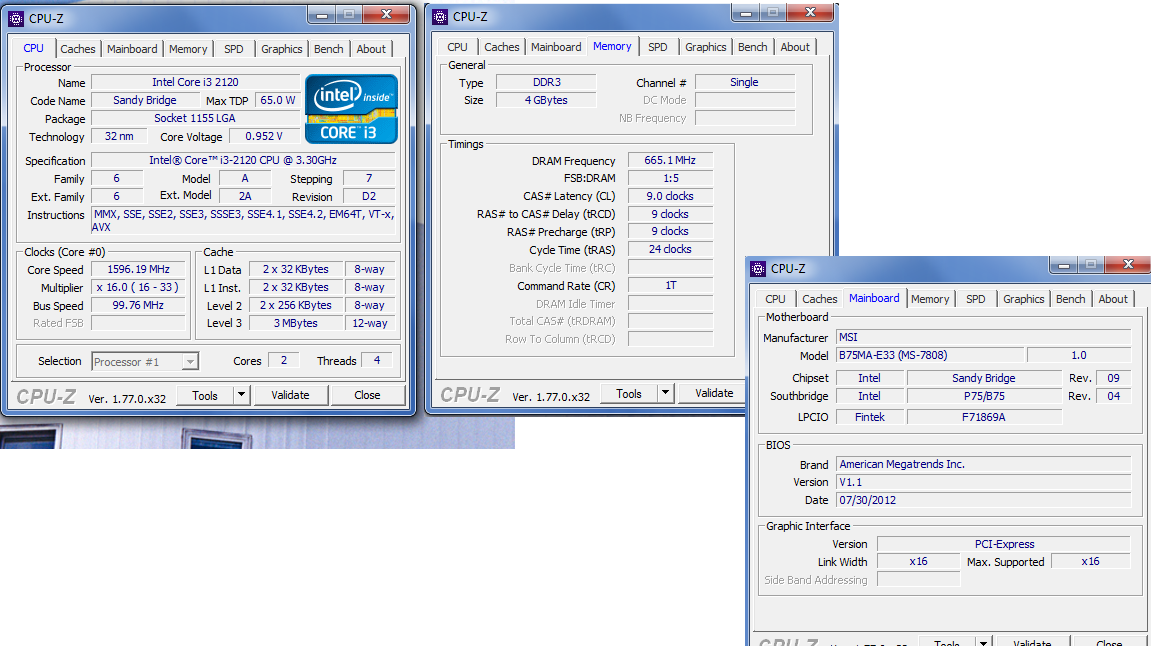Click Validate button in the CPU window
This screenshot has width=1152, height=648.
coord(290,395)
